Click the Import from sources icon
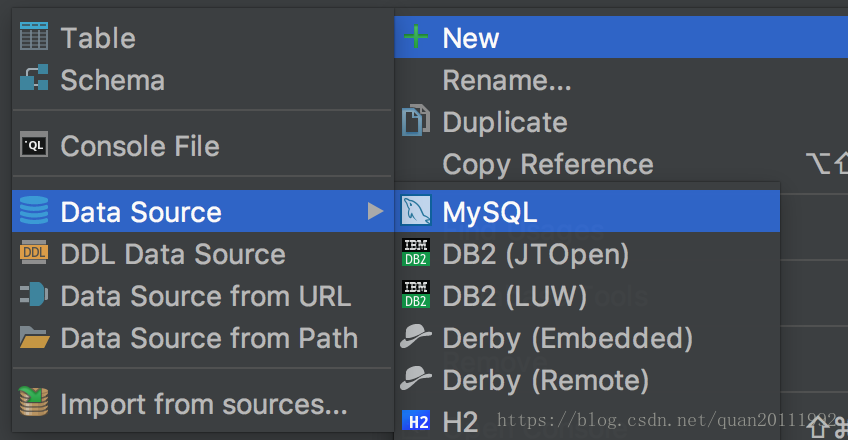The width and height of the screenshot is (848, 440). pos(34,401)
